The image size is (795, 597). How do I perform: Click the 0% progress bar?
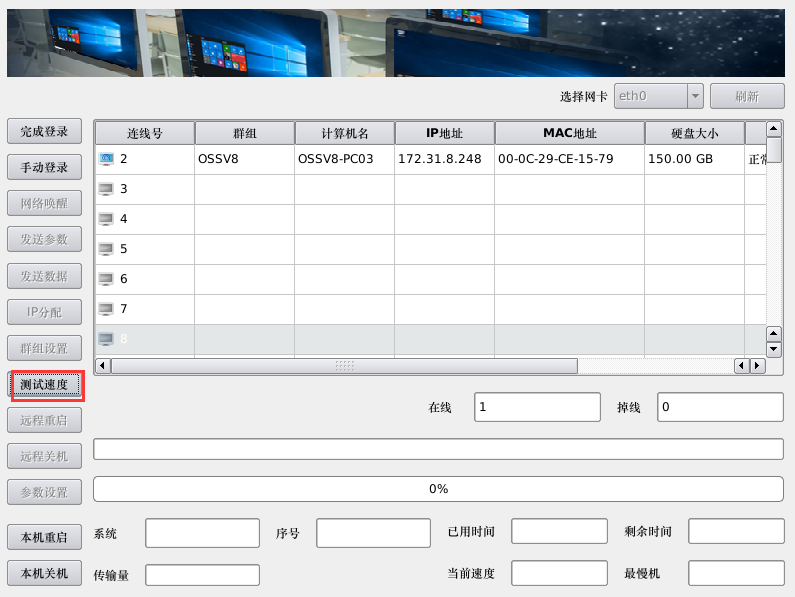point(438,489)
